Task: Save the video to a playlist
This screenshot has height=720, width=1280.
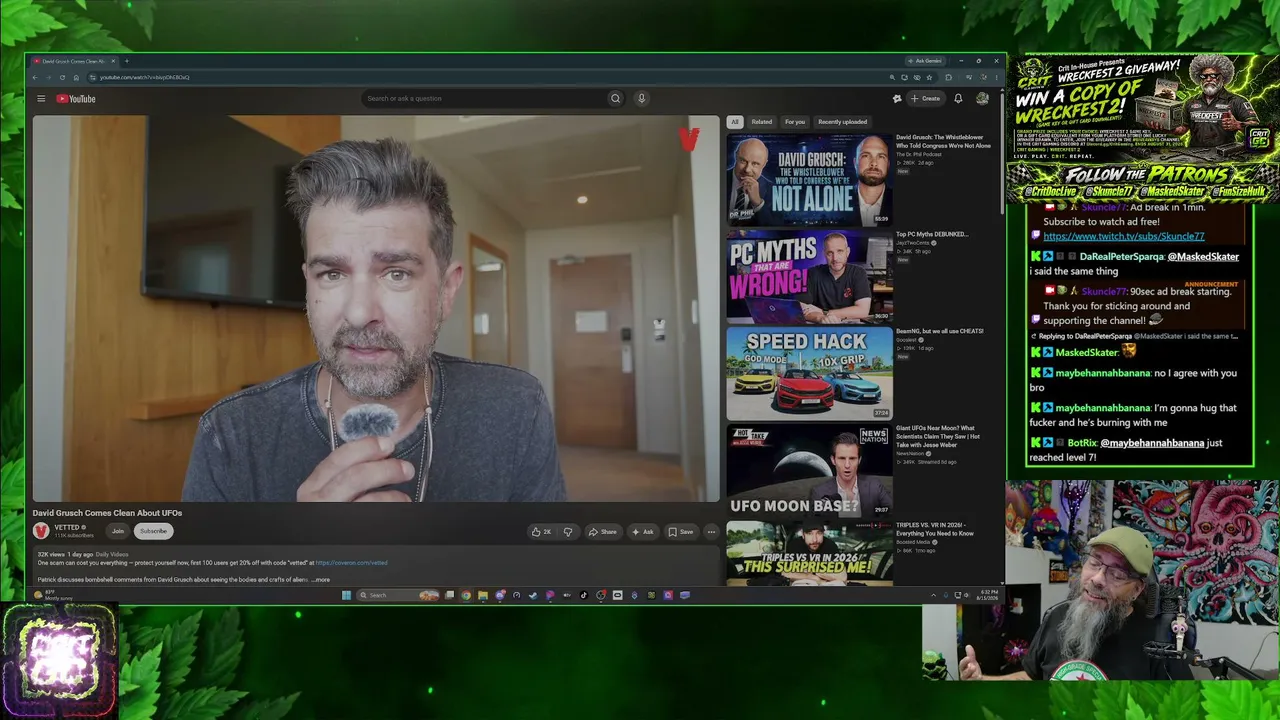Action: (x=680, y=532)
